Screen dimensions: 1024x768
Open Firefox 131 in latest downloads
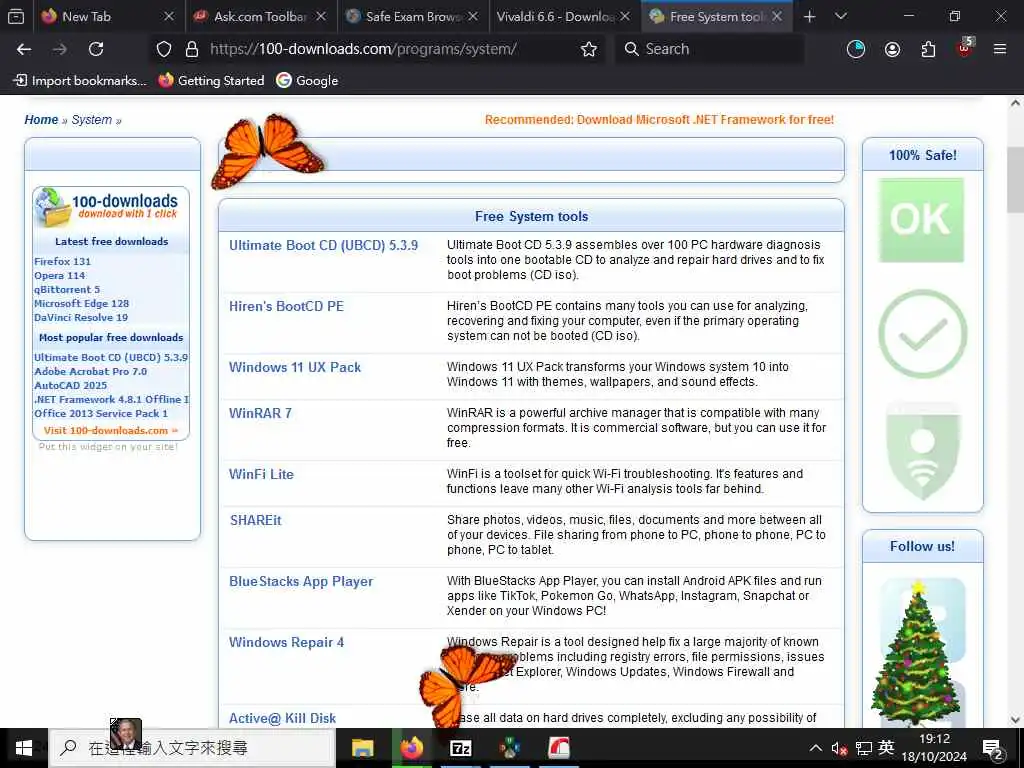62,261
